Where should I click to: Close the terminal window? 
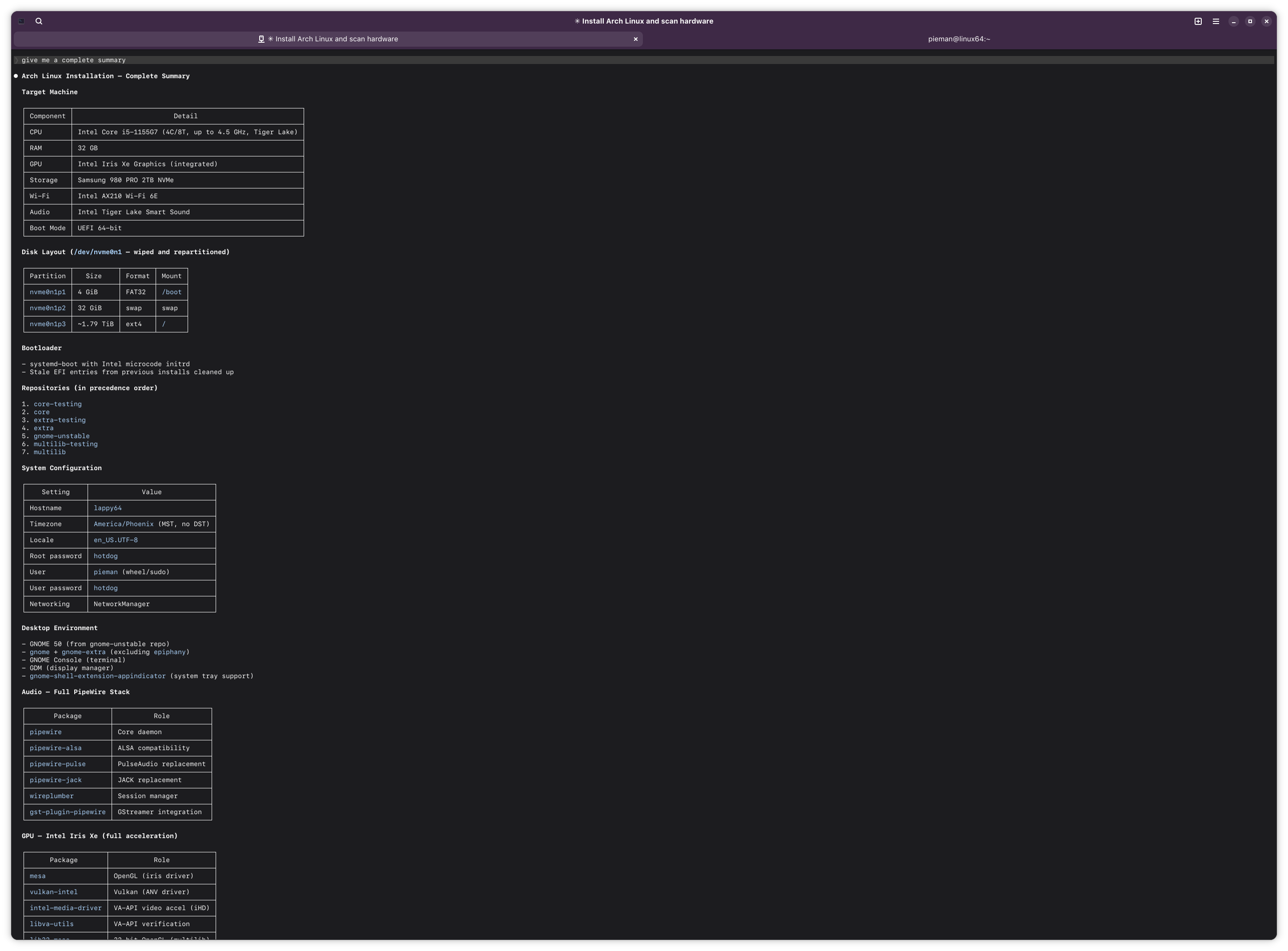1266,21
